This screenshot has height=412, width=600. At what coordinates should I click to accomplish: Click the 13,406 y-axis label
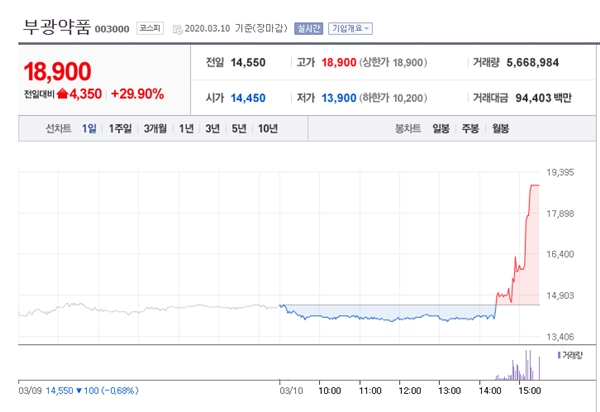point(560,337)
